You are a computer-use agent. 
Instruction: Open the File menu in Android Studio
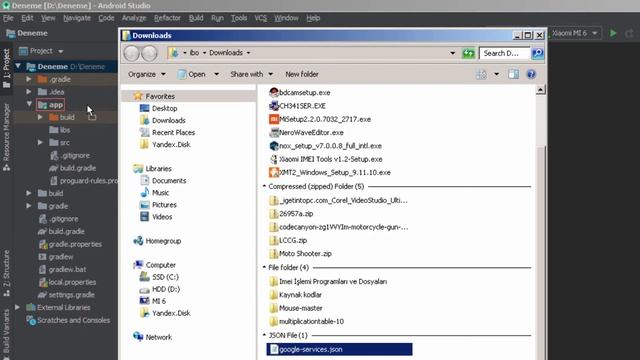(x=8, y=18)
